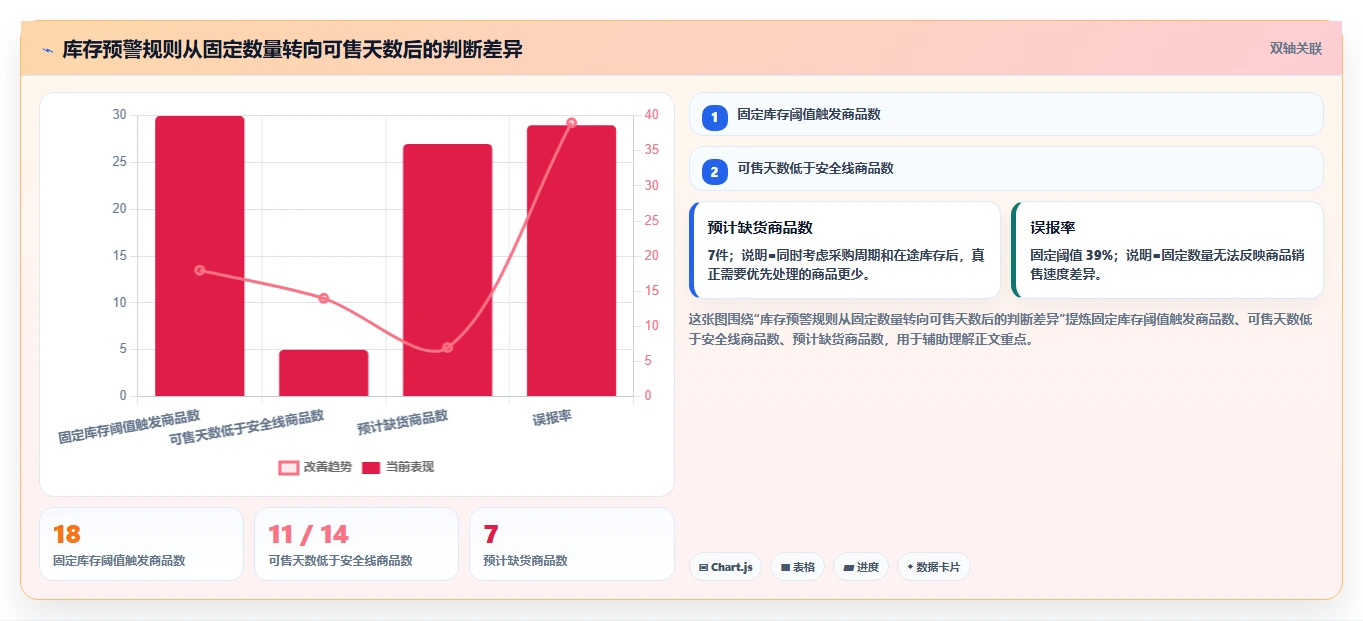This screenshot has height=621, width=1363.
Task: Click the stat value 11 / 14
Action: click(x=309, y=535)
